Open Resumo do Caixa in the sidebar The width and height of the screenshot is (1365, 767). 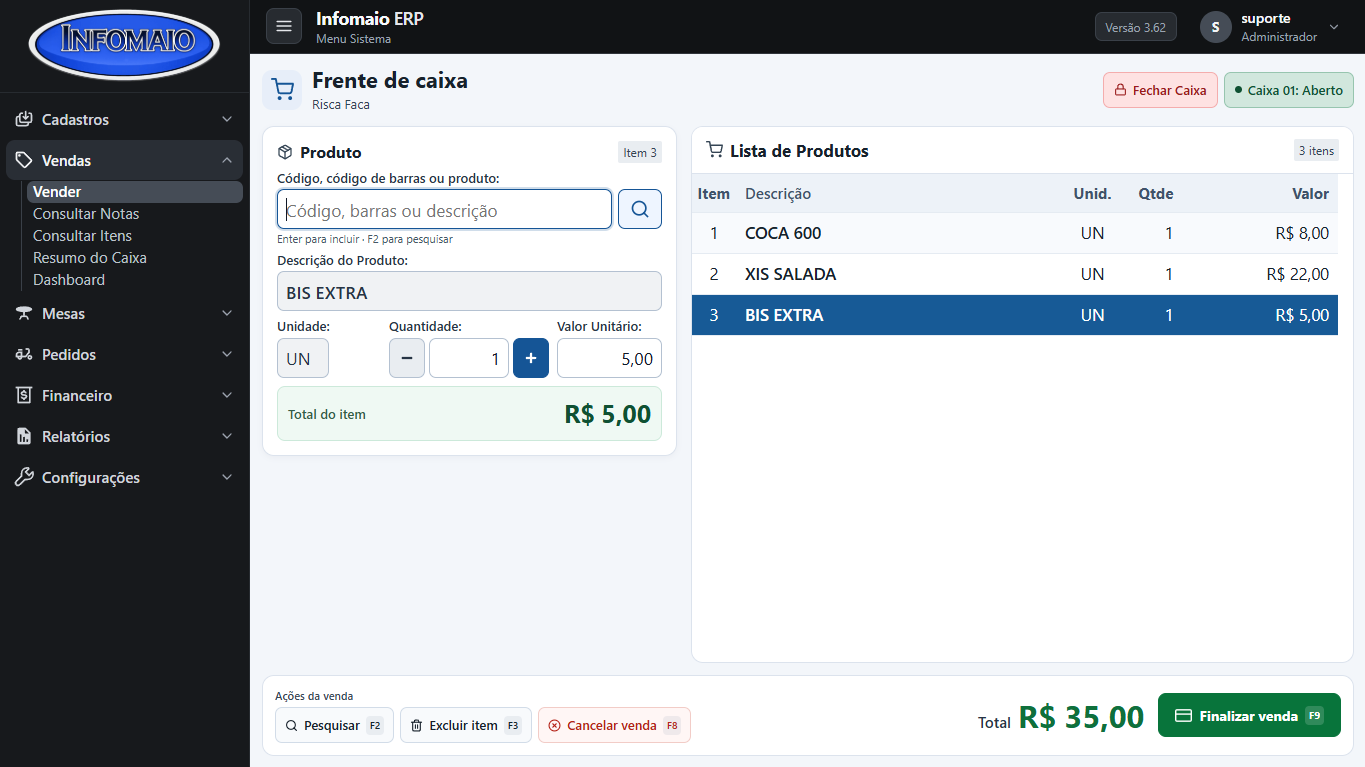[x=90, y=258]
